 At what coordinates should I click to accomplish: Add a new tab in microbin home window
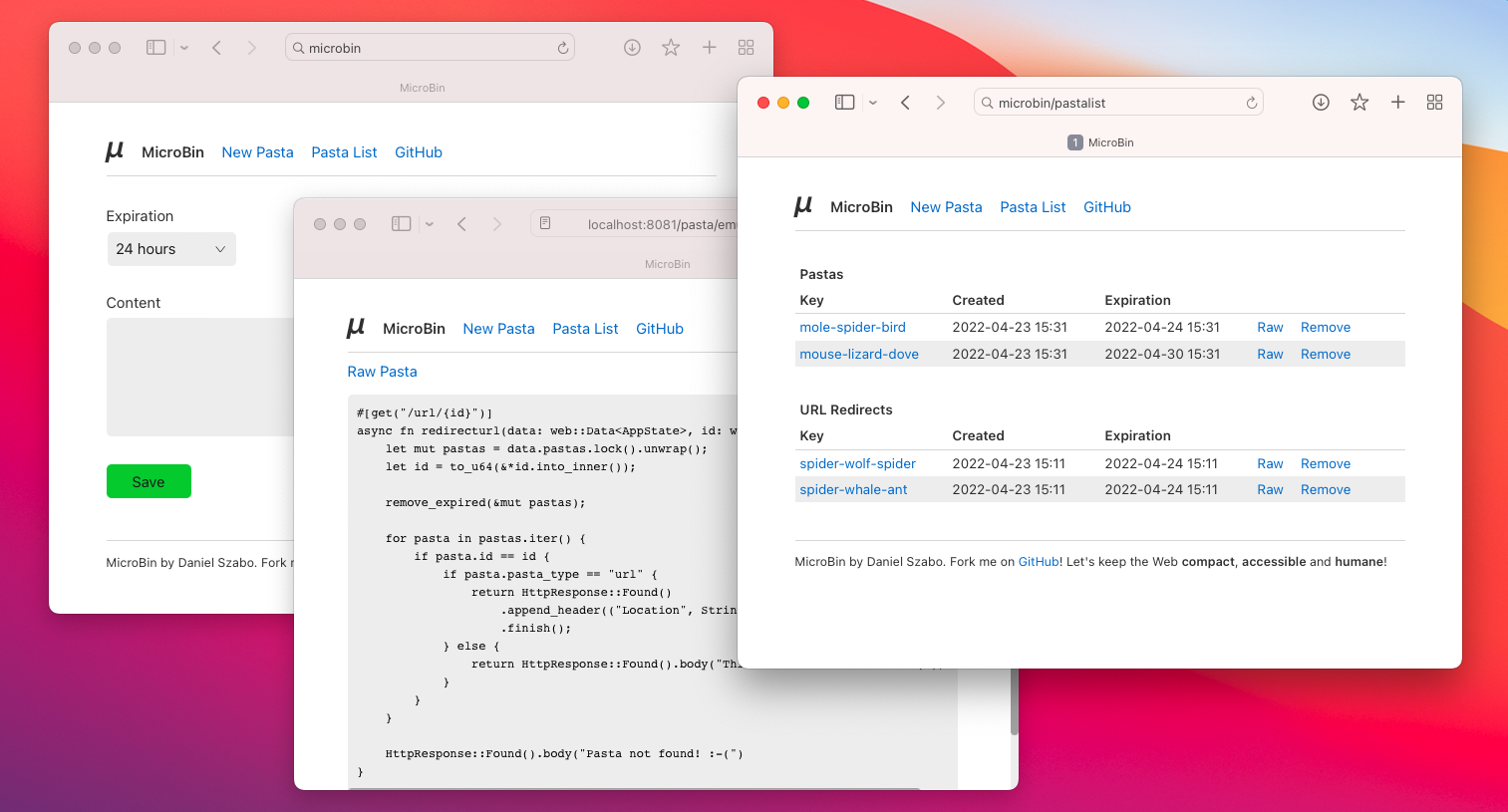710,48
